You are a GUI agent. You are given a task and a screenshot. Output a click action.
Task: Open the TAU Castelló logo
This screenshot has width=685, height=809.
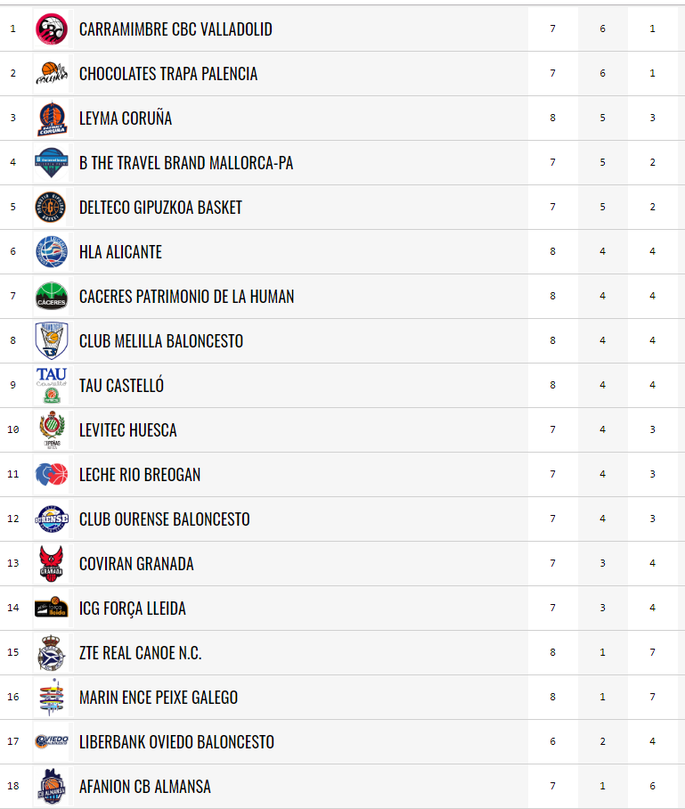pyautogui.click(x=52, y=385)
